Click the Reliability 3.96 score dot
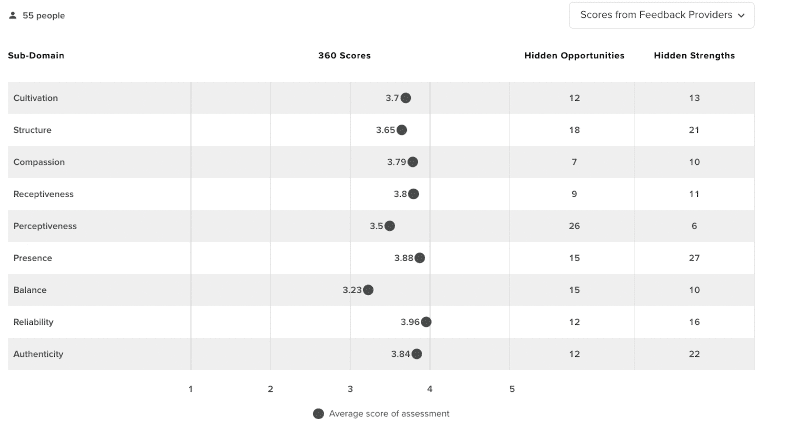The width and height of the screenshot is (787, 433). click(427, 322)
